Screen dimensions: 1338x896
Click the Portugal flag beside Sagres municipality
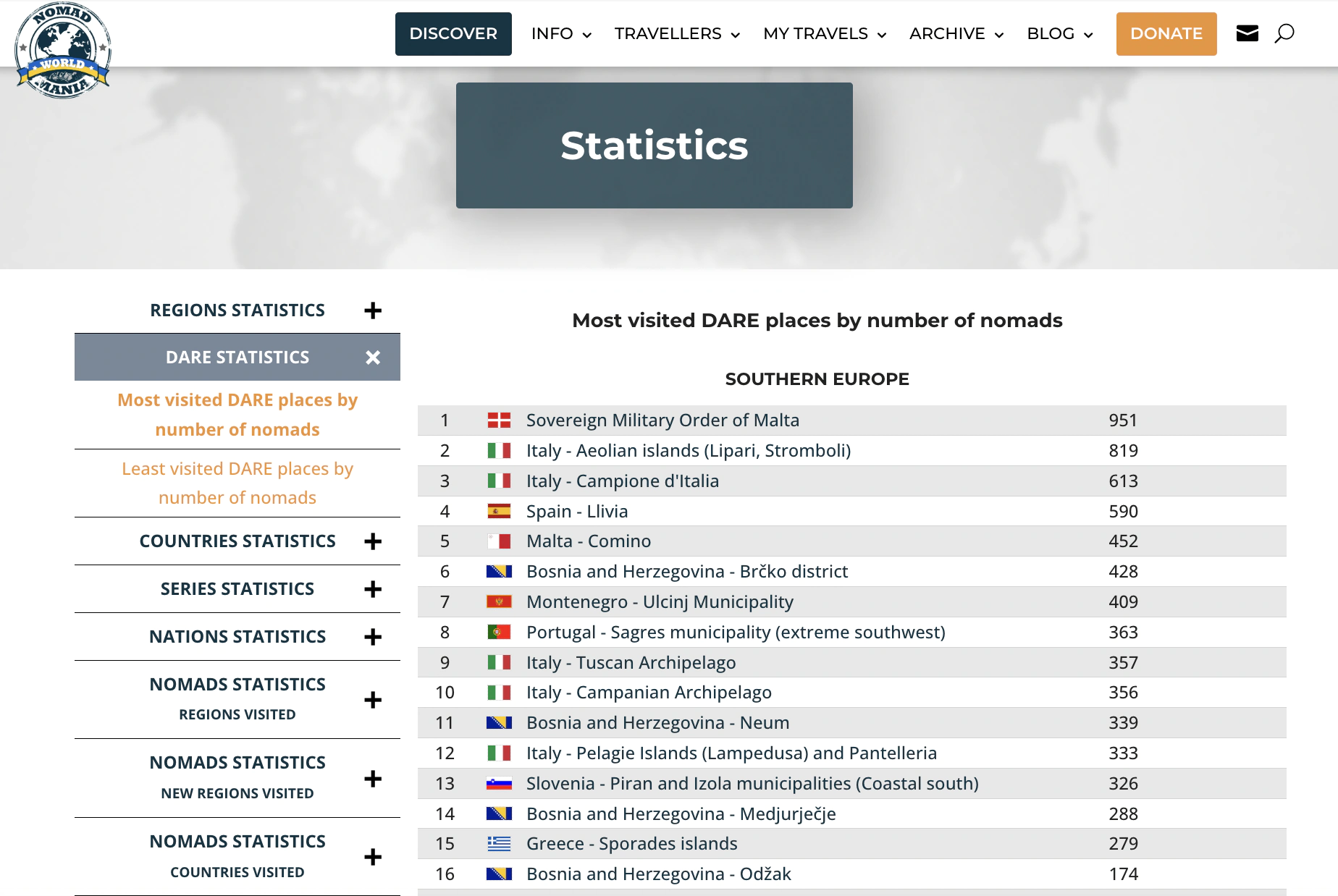499,633
